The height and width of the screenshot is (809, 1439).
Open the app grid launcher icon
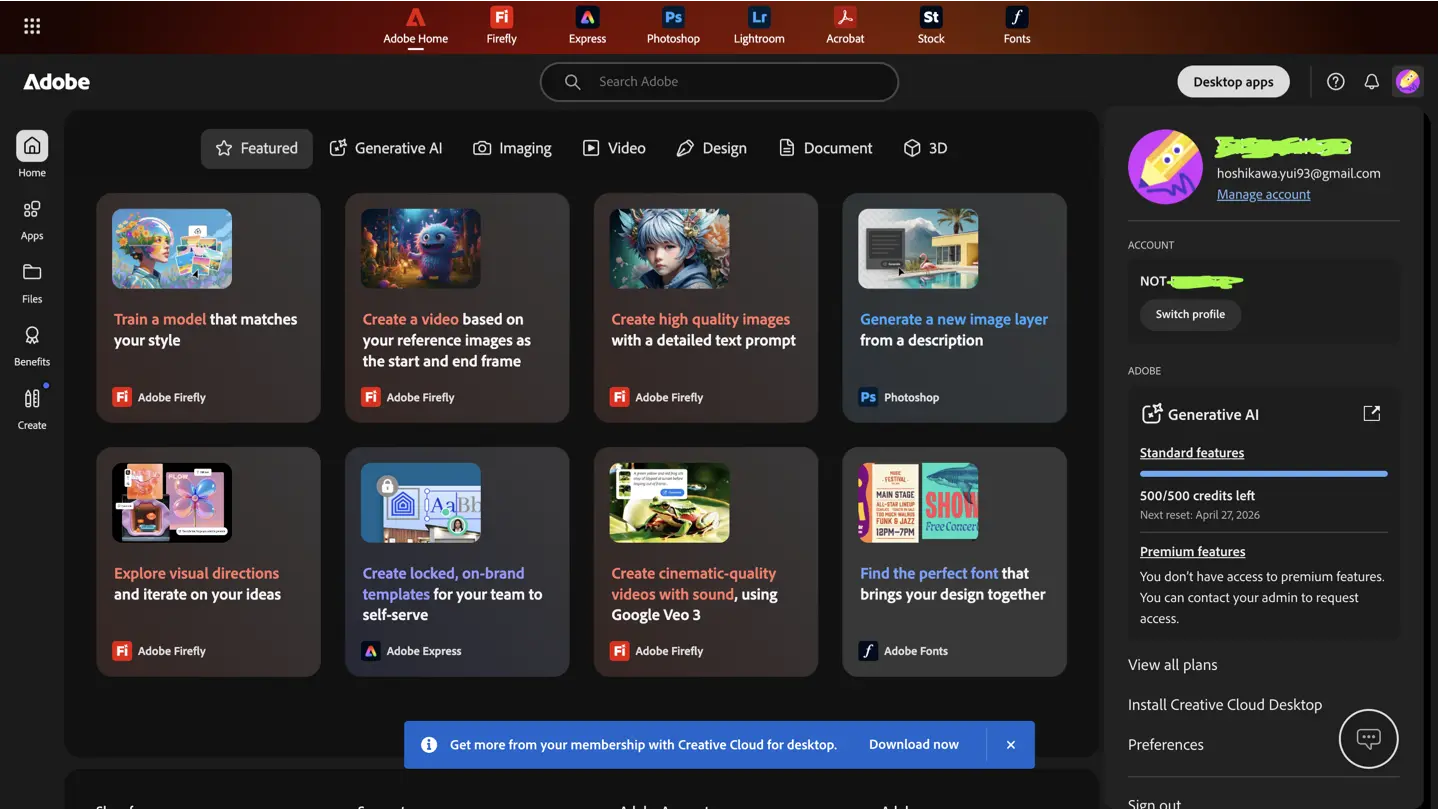32,26
